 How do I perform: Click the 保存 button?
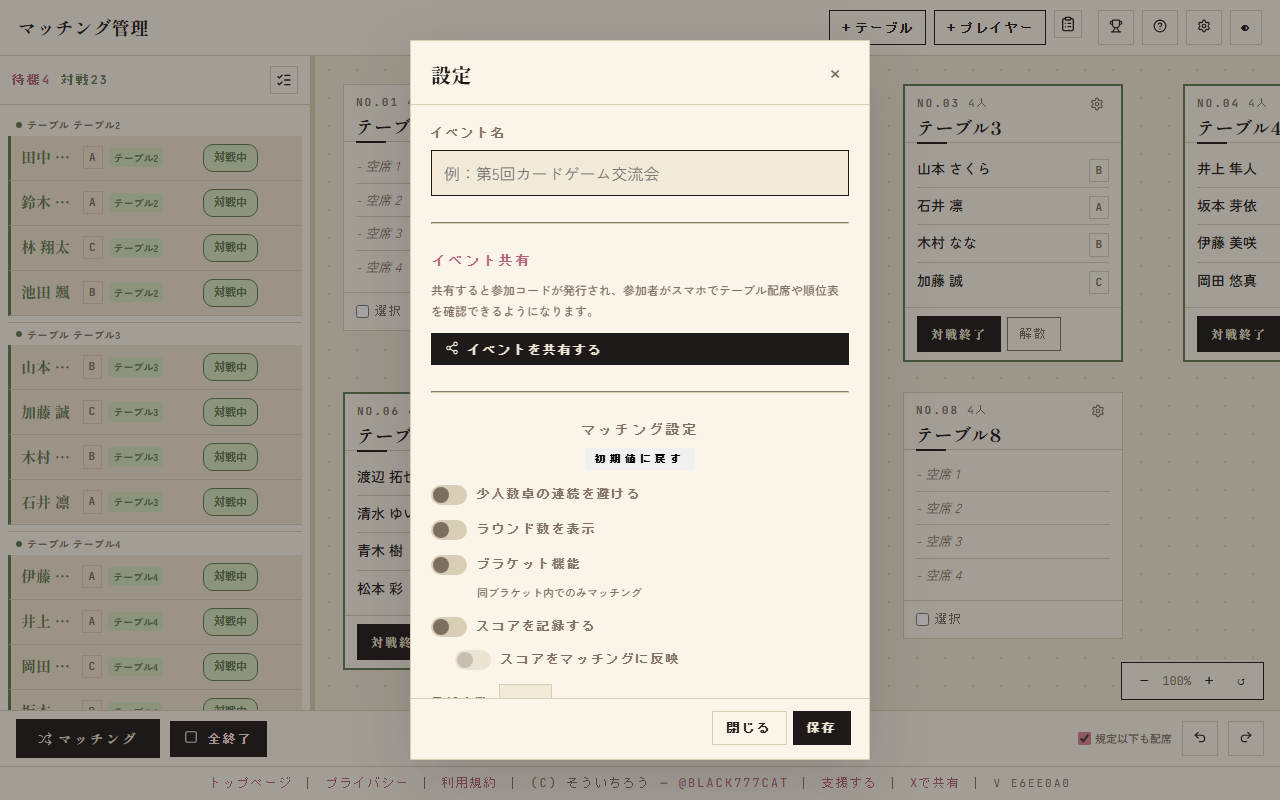pyautogui.click(x=822, y=728)
